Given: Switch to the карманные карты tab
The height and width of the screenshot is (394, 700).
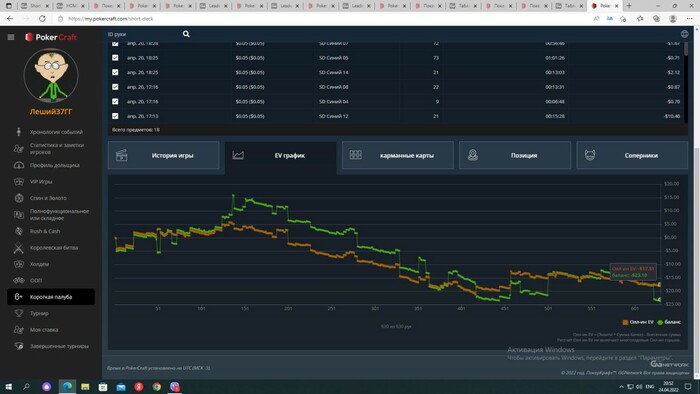Looking at the screenshot, I should pyautogui.click(x=398, y=155).
